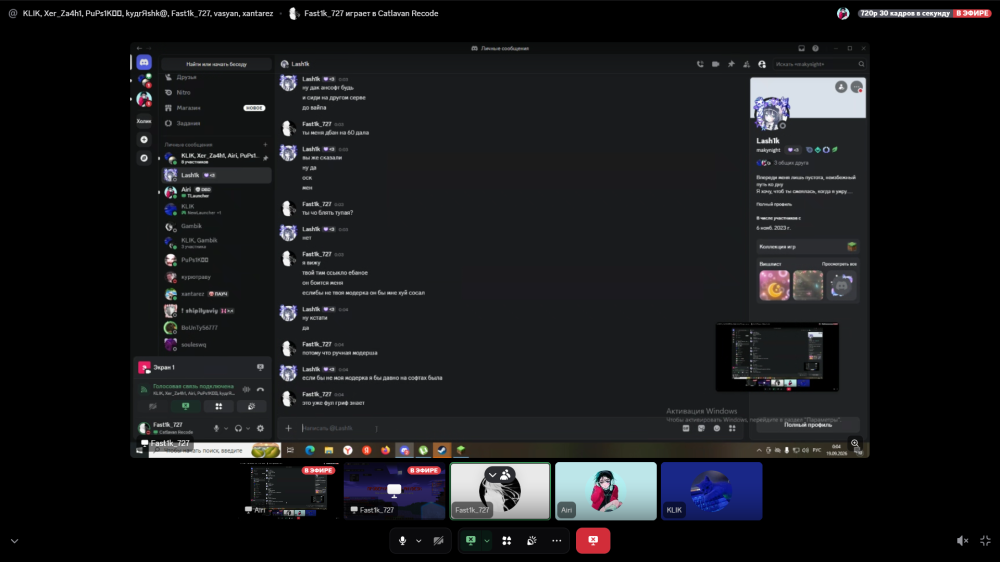Image resolution: width=1000 pixels, height=562 pixels.
Task: Exit fullscreen using the corner arrows icon
Action: 985,541
